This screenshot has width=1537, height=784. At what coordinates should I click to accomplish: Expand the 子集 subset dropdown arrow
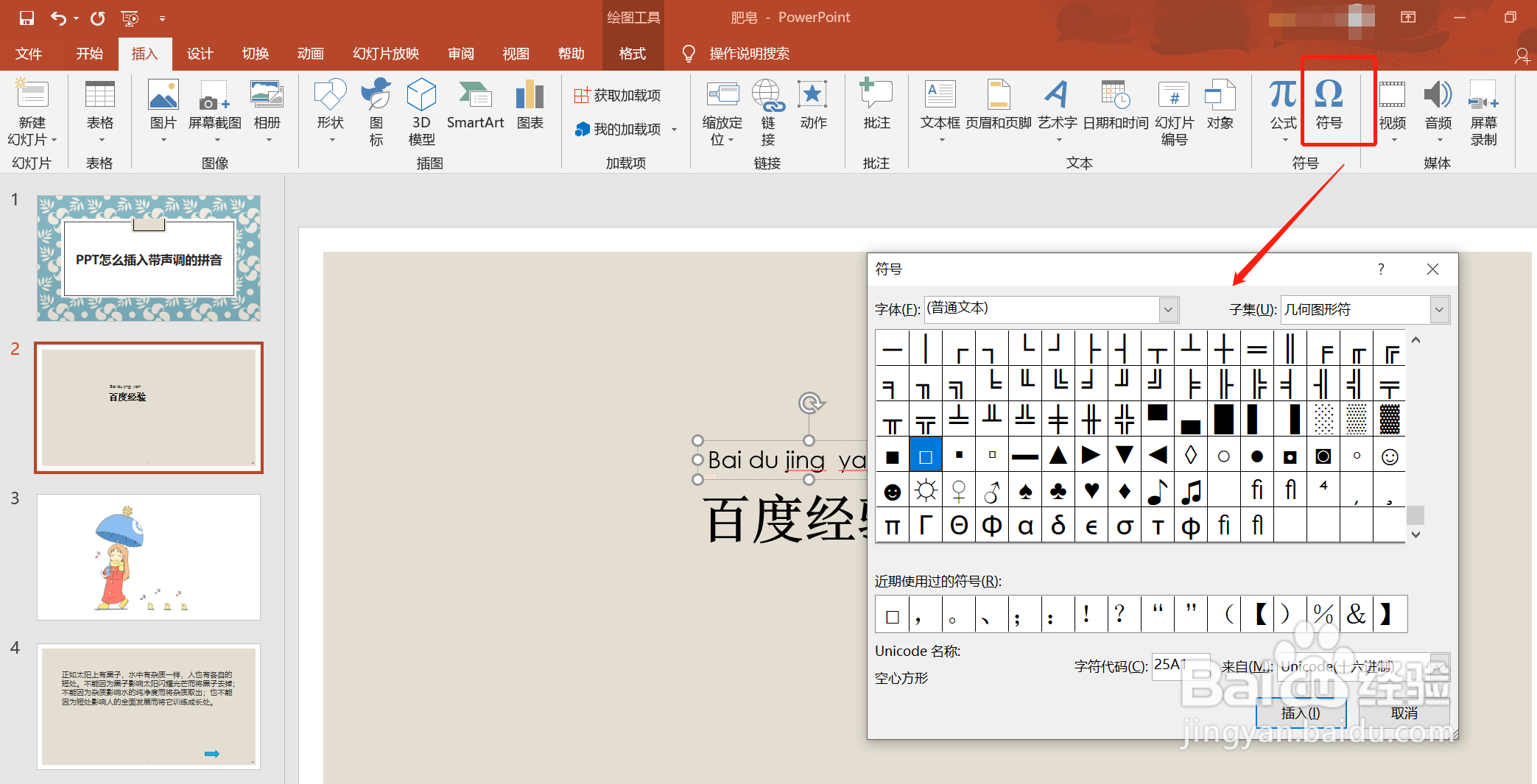click(x=1439, y=310)
